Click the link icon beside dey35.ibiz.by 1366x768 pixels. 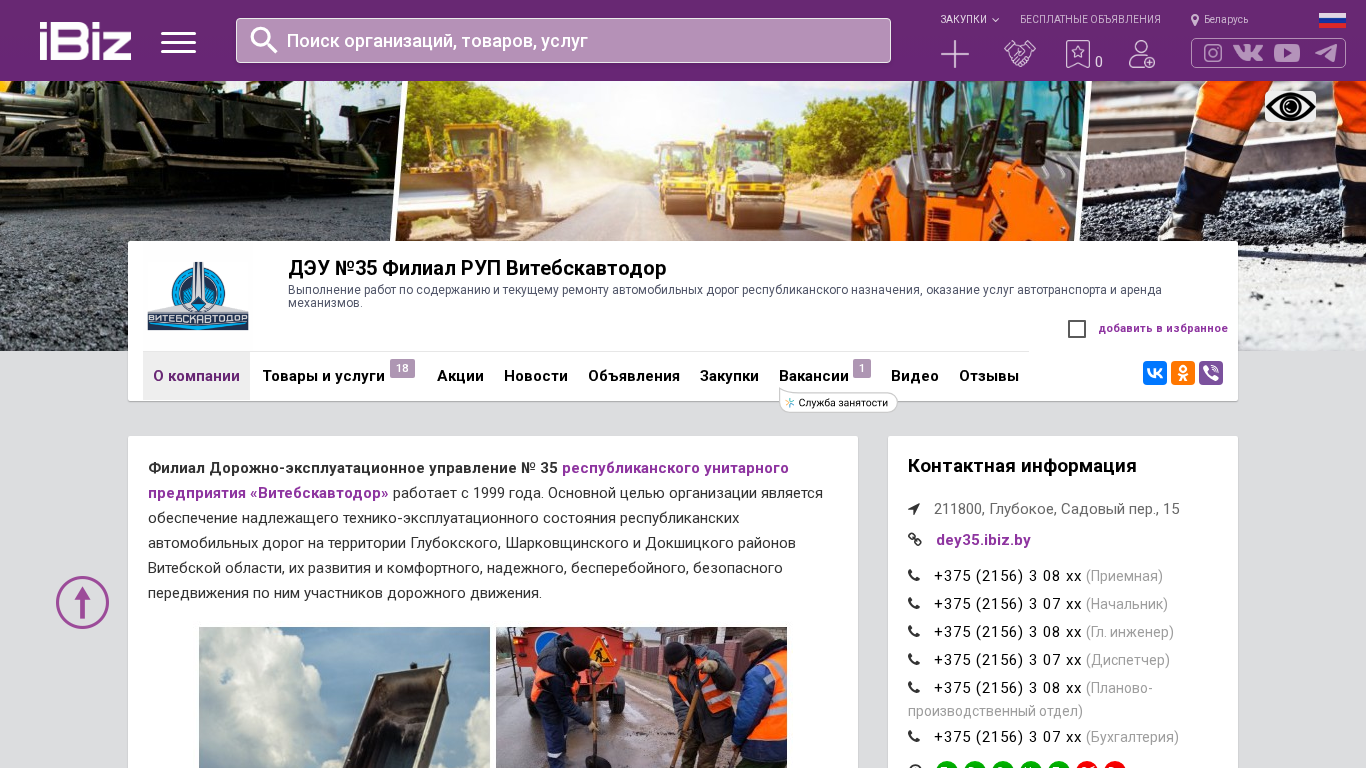tap(915, 540)
